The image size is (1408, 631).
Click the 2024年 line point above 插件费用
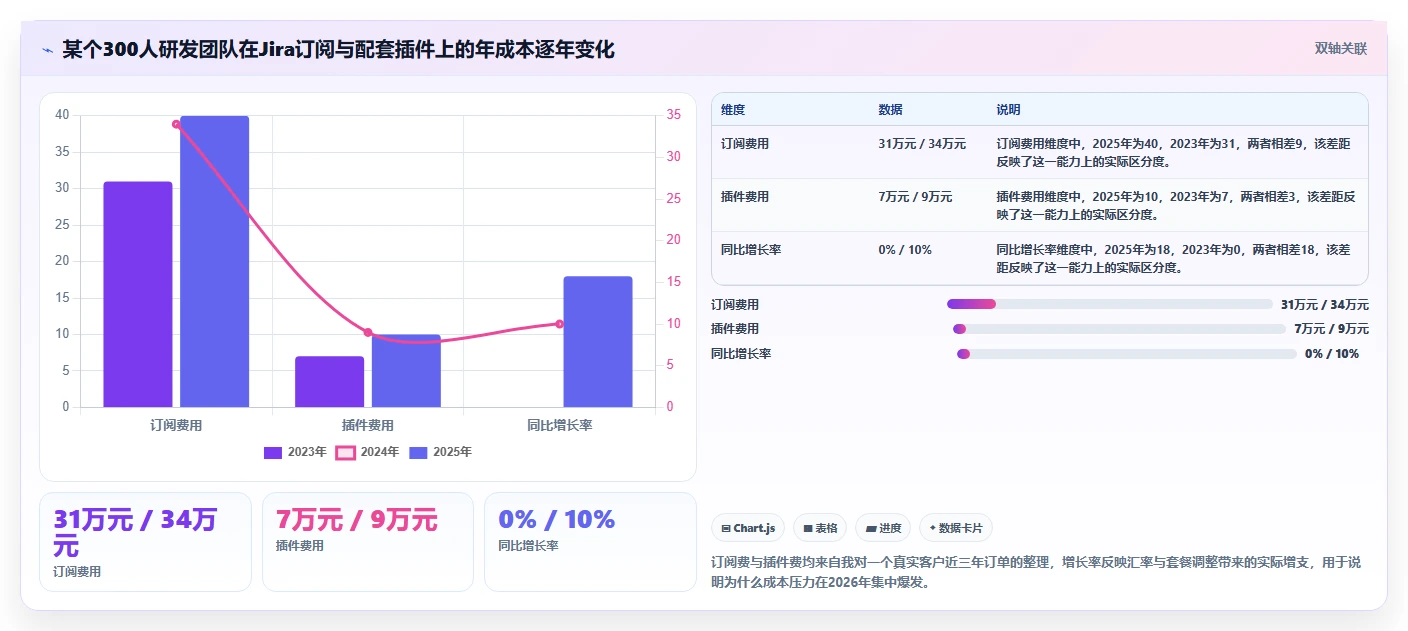pyautogui.click(x=368, y=332)
